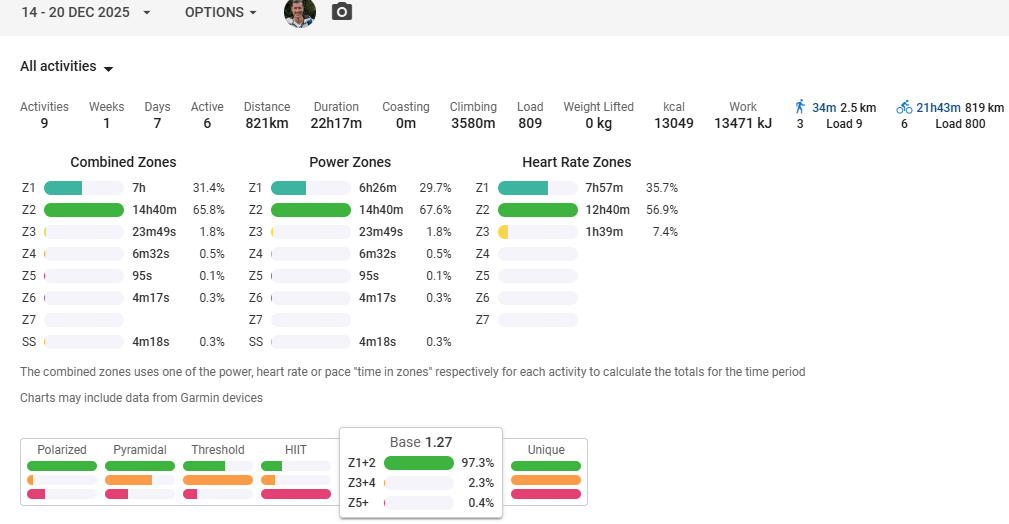Open the 21h43m cycling duration link
The height and width of the screenshot is (524, 1009).
tap(938, 107)
